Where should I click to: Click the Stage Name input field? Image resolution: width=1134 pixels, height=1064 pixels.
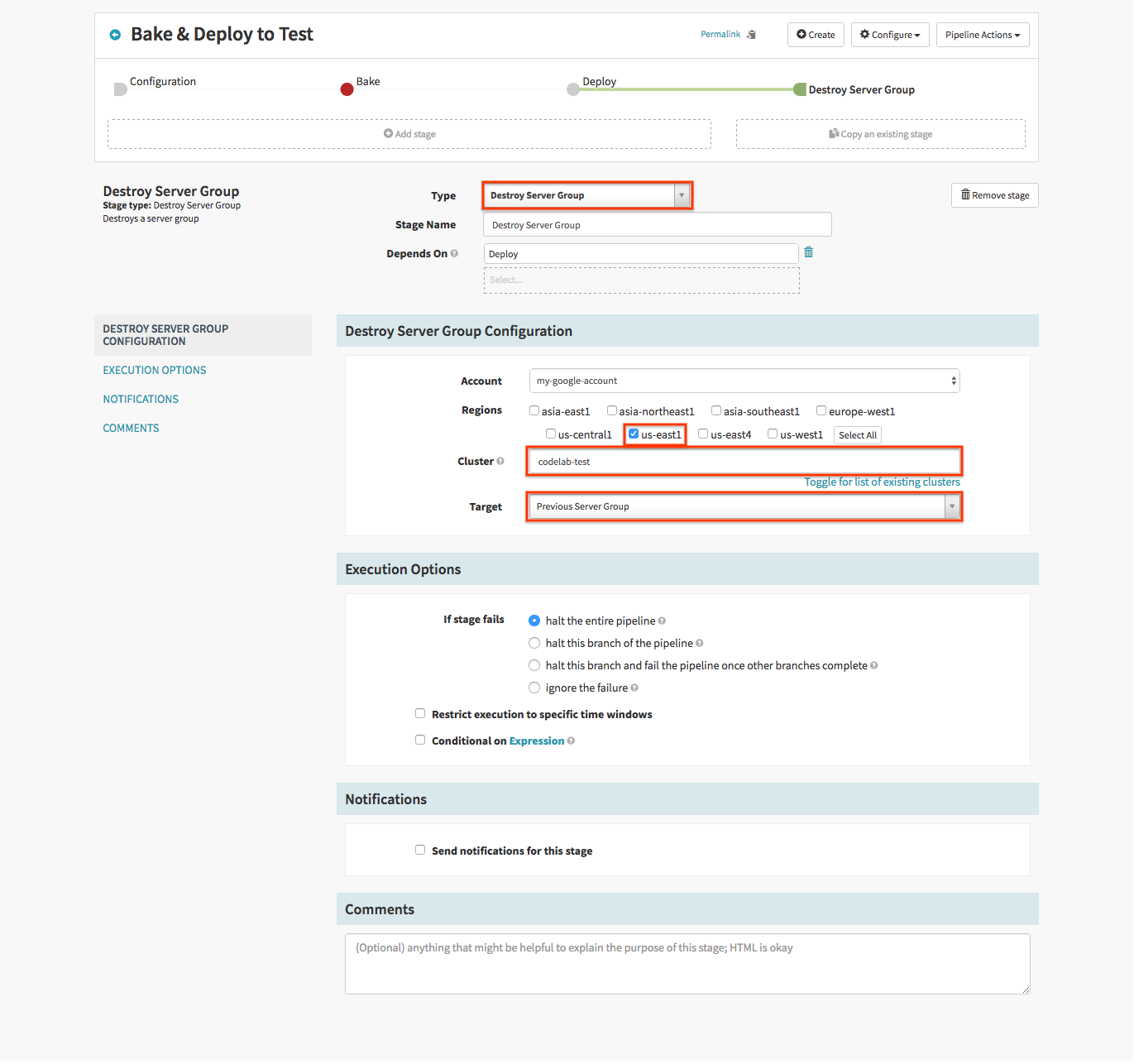[x=658, y=225]
